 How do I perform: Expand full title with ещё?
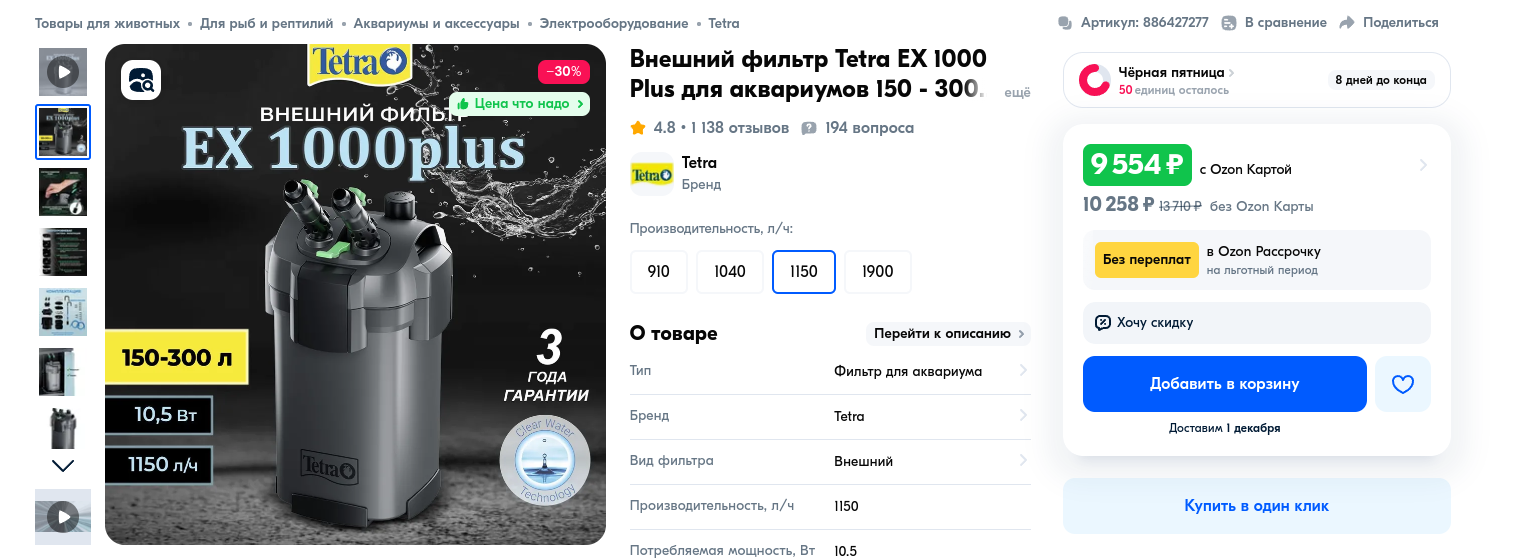pos(1017,93)
